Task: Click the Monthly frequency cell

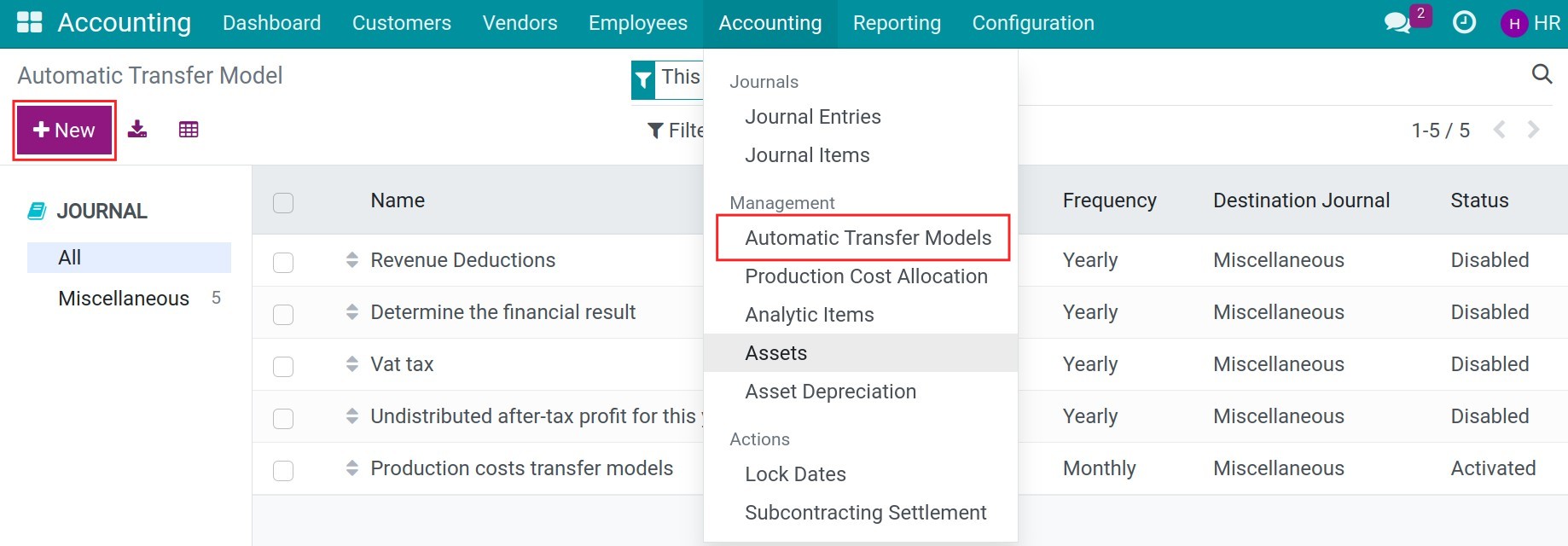Action: (x=1099, y=468)
